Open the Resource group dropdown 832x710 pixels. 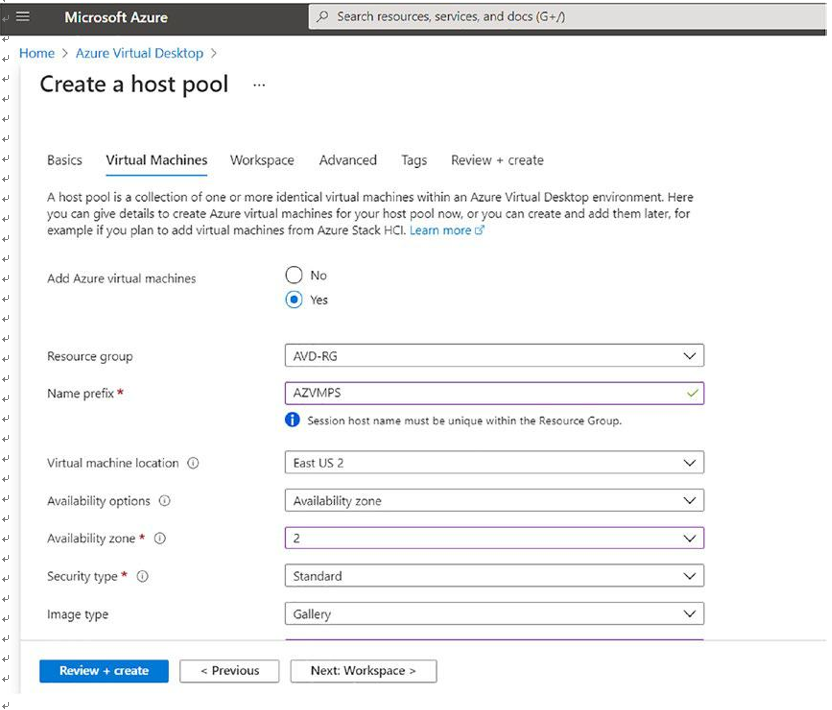[494, 356]
